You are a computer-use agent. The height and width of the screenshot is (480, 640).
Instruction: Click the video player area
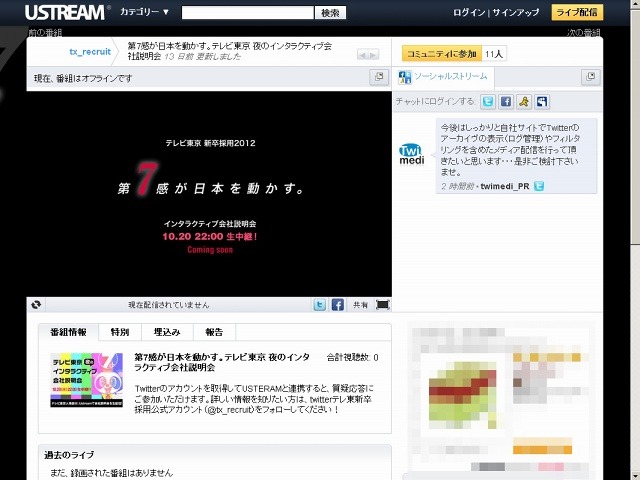point(209,194)
